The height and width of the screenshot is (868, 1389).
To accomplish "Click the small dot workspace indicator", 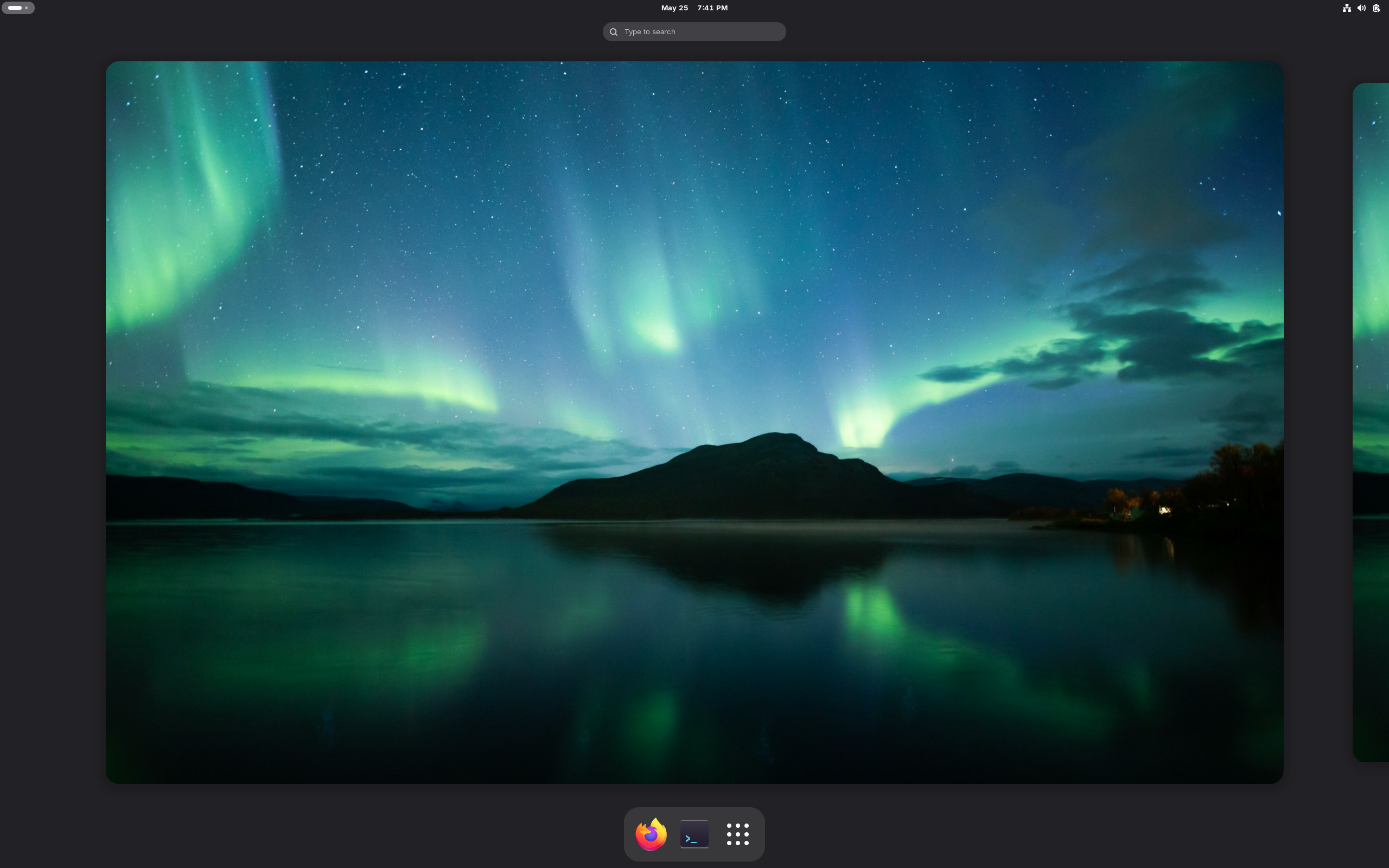I will (x=27, y=8).
